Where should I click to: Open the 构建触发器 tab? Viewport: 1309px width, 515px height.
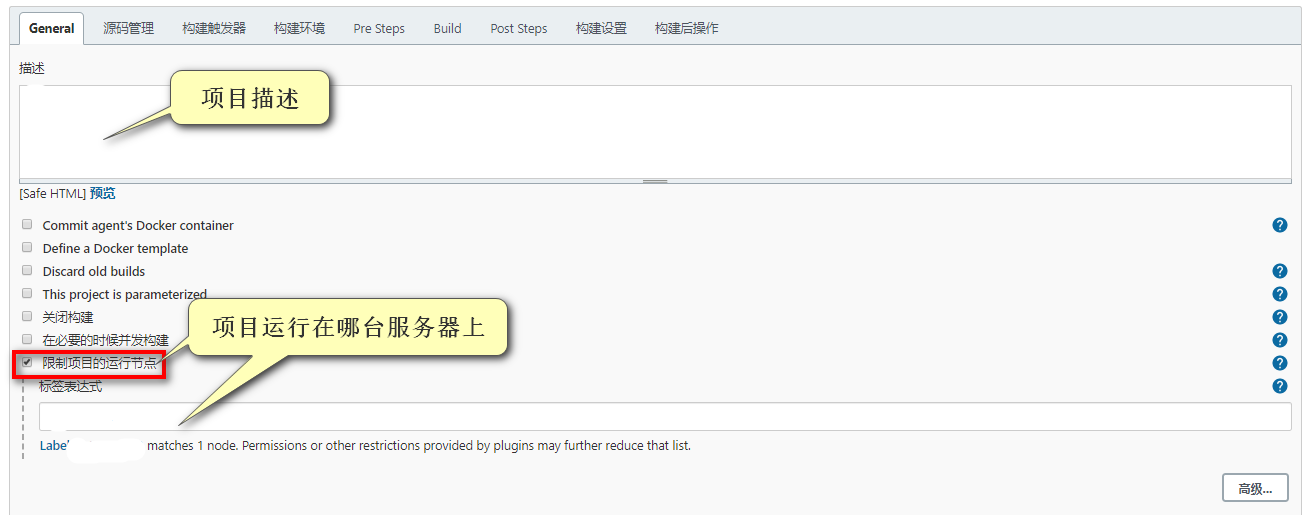(x=214, y=28)
